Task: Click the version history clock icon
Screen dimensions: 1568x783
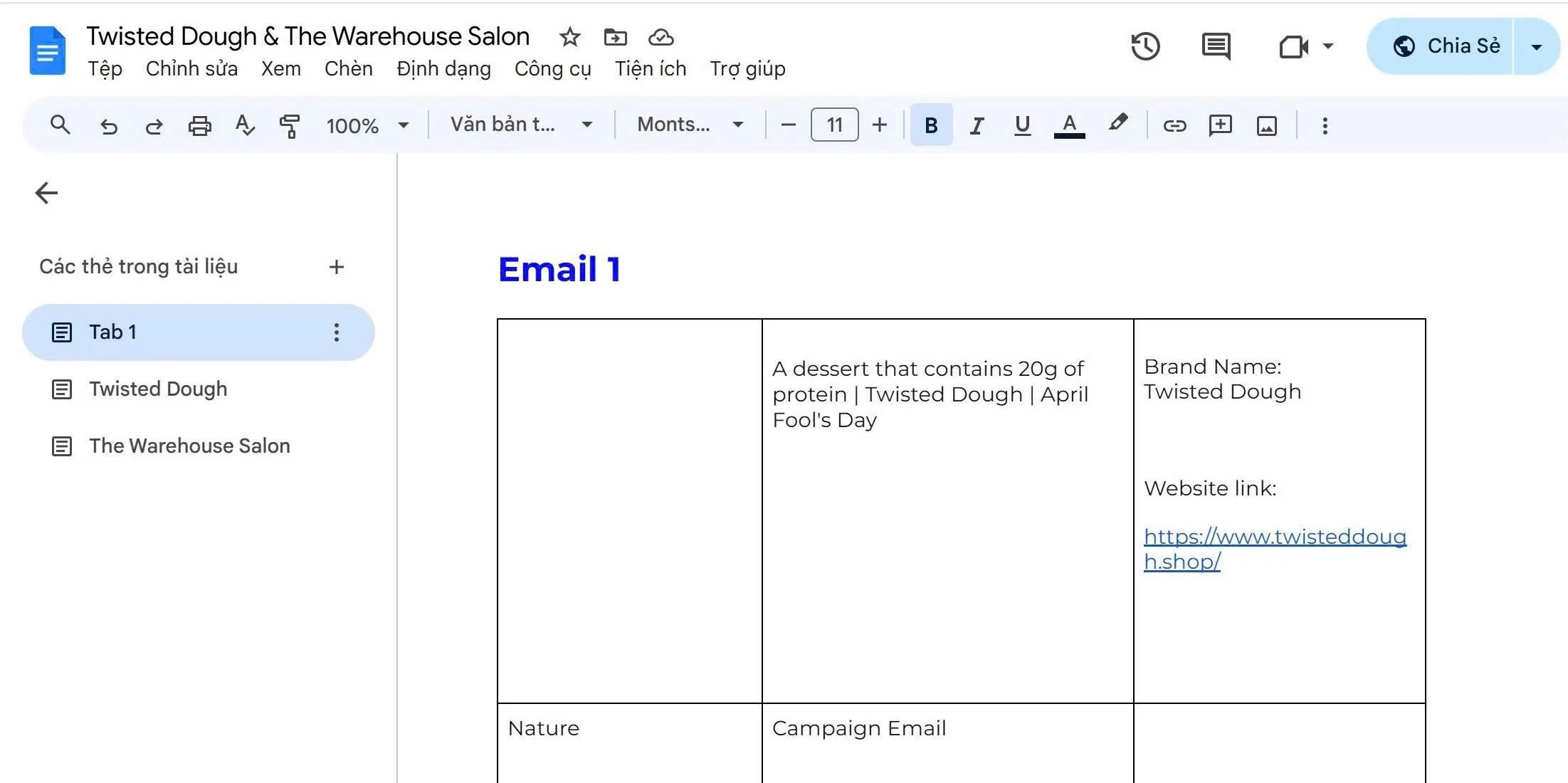Action: [1145, 46]
